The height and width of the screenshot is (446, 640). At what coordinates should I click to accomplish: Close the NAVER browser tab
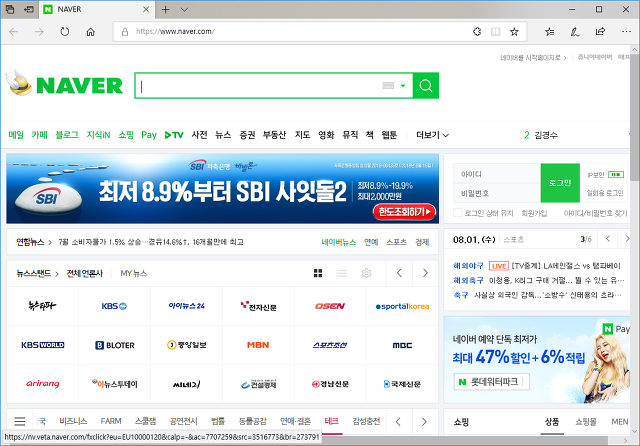click(x=146, y=9)
